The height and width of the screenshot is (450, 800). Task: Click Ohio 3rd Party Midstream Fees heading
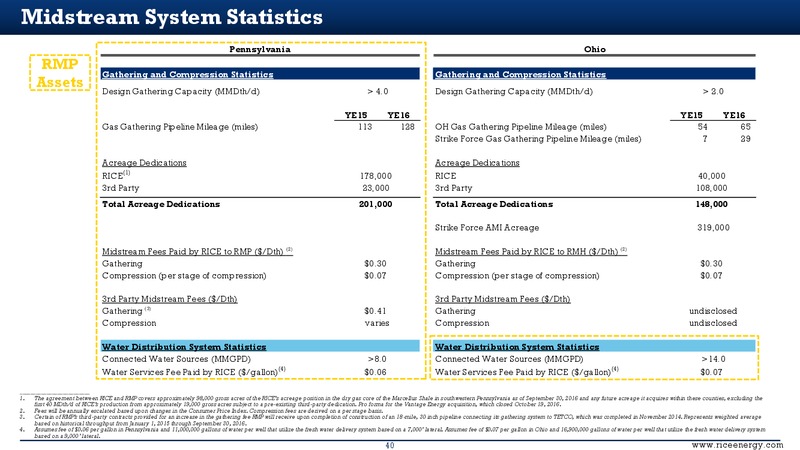click(x=502, y=299)
